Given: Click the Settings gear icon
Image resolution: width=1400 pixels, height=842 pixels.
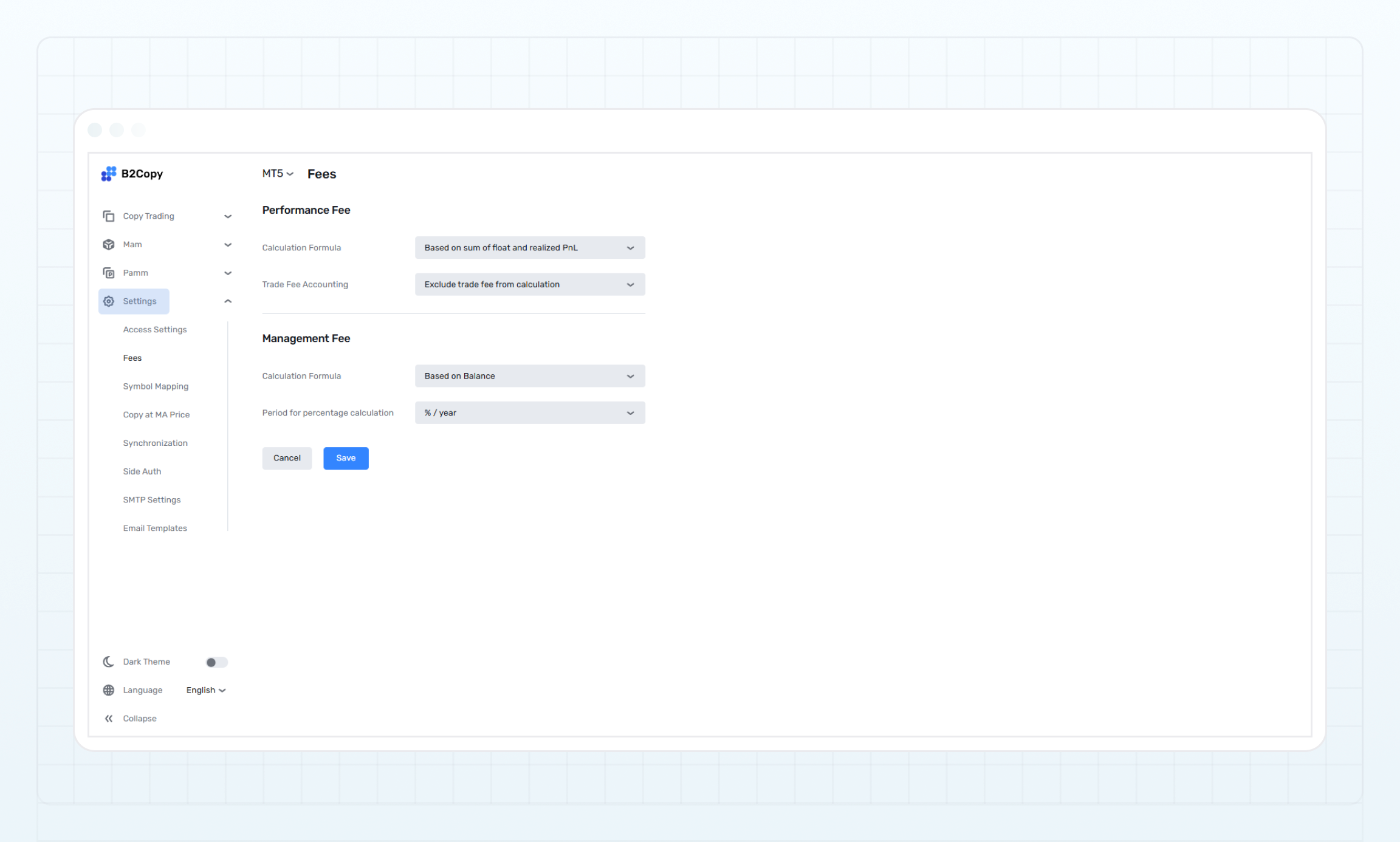Looking at the screenshot, I should [x=108, y=301].
